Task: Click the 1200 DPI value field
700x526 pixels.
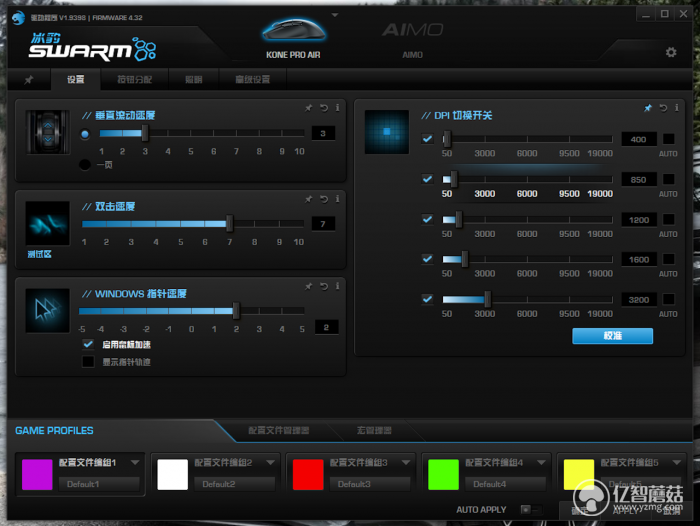Action: [x=639, y=220]
